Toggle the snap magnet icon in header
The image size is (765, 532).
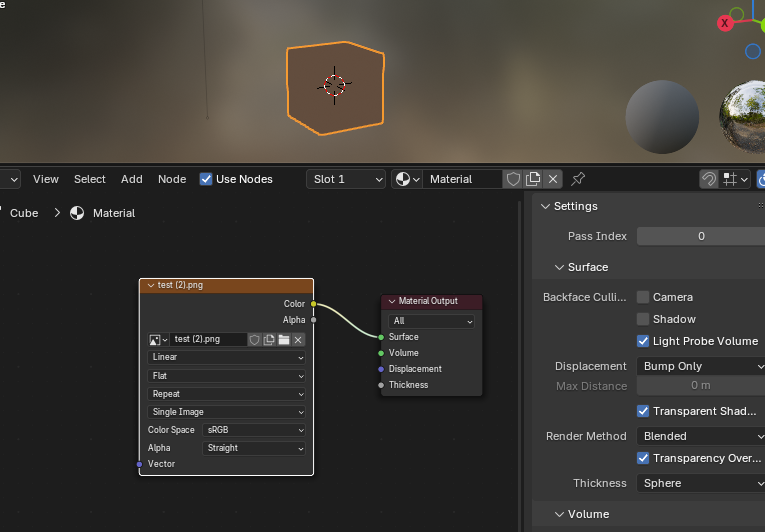tap(708, 179)
